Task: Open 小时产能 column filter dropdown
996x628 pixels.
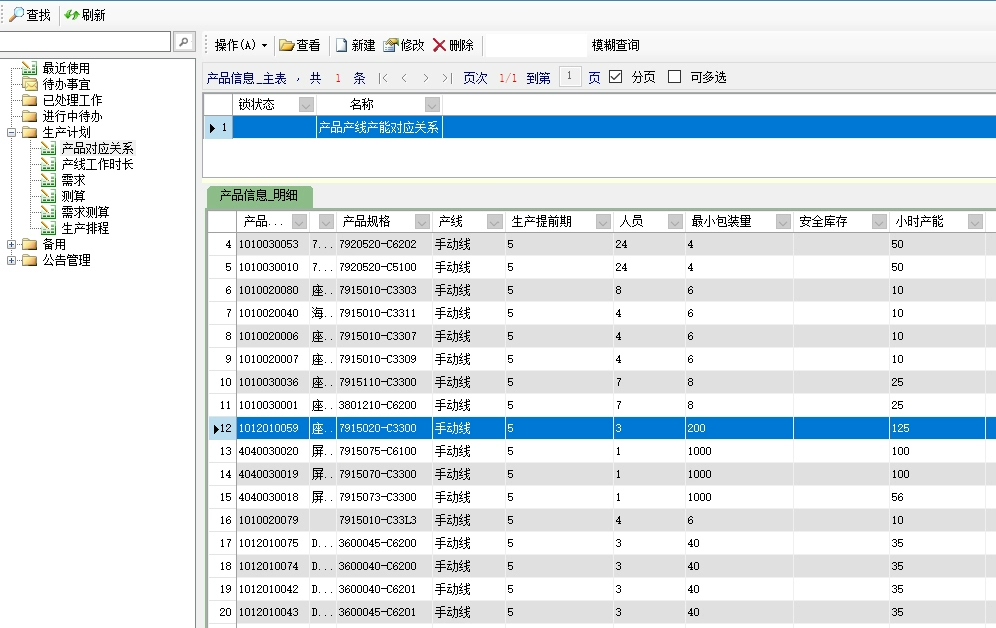Action: tap(975, 222)
